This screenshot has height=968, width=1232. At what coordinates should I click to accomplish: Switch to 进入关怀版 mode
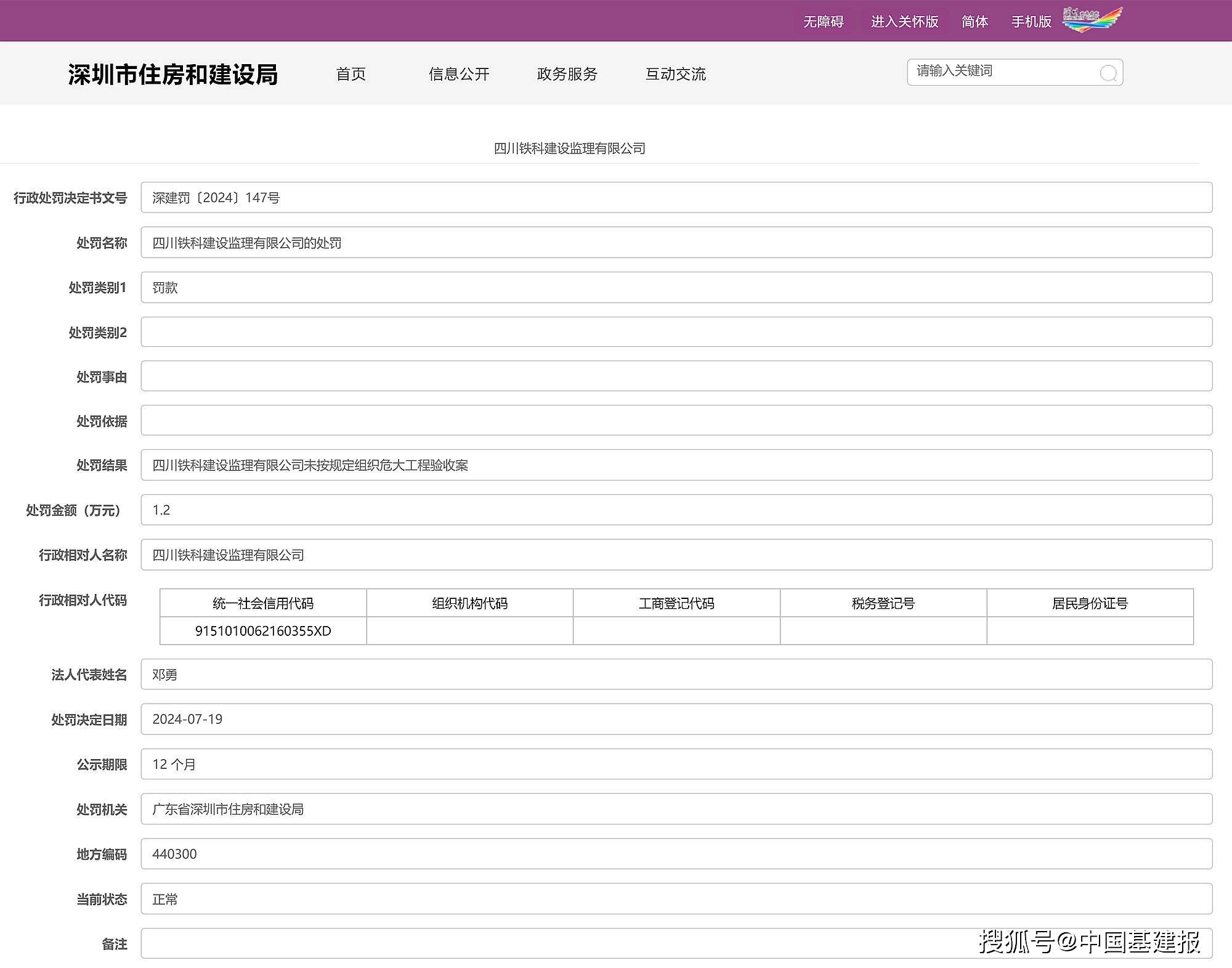[x=904, y=22]
